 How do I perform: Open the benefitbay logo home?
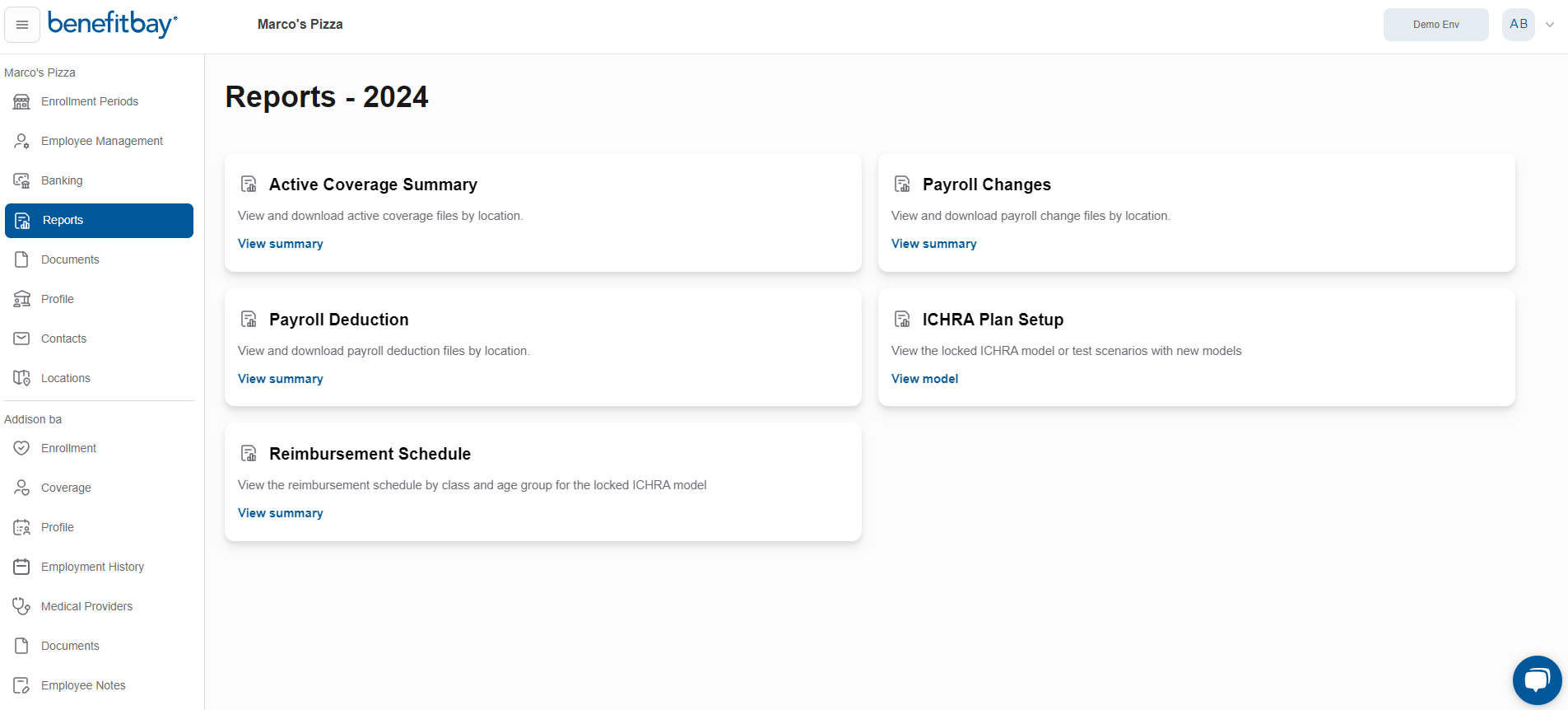pos(113,24)
